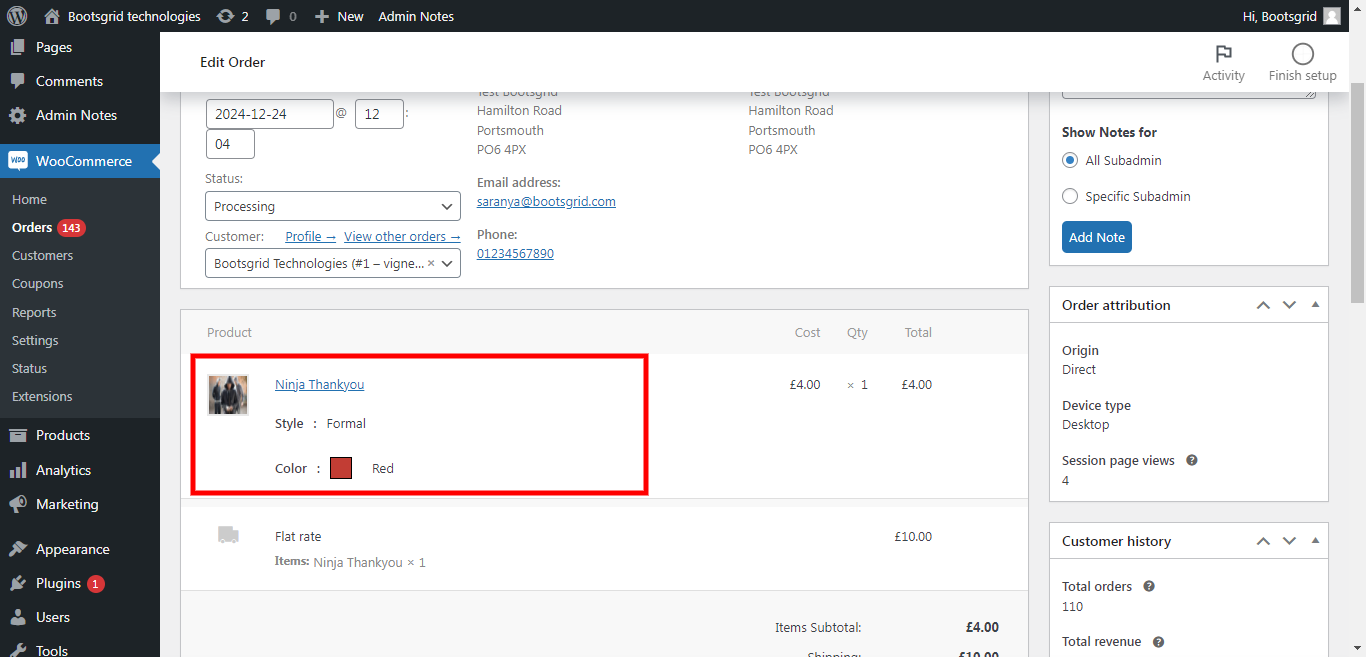
Task: Open the comments bubble icon in admin bar
Action: point(272,17)
